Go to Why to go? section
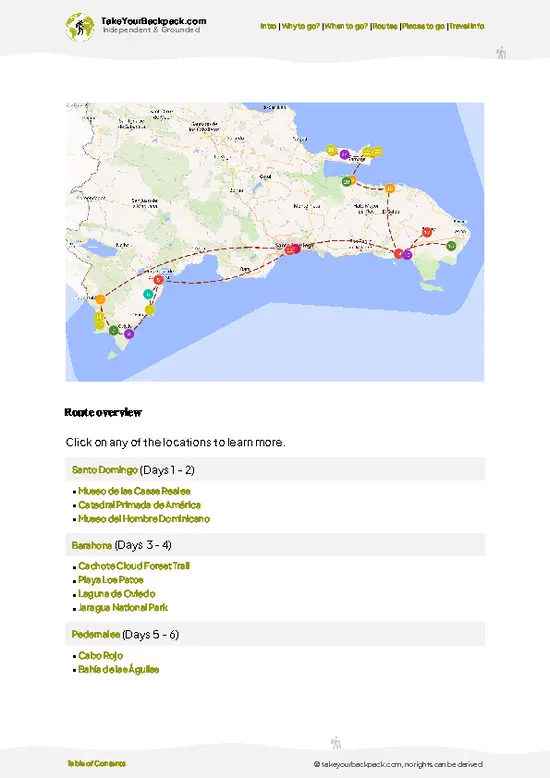550x778 pixels. pos(301,26)
